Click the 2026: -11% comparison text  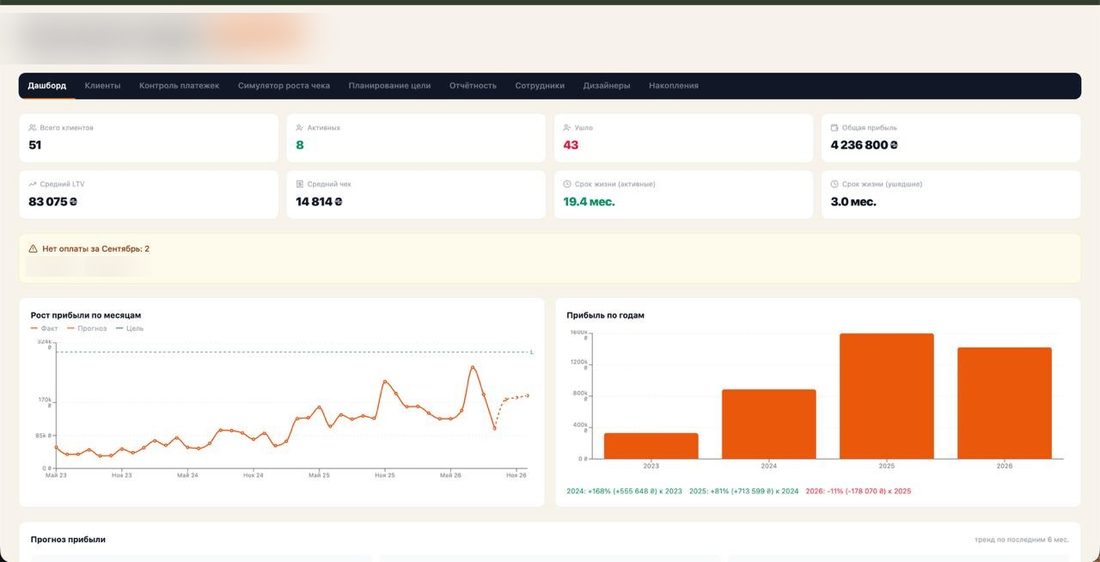point(858,491)
